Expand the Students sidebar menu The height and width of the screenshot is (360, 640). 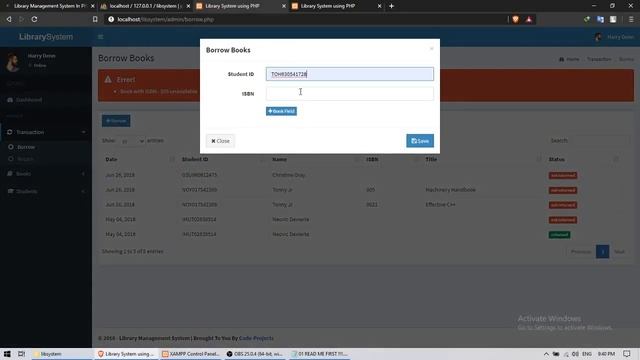tap(46, 191)
